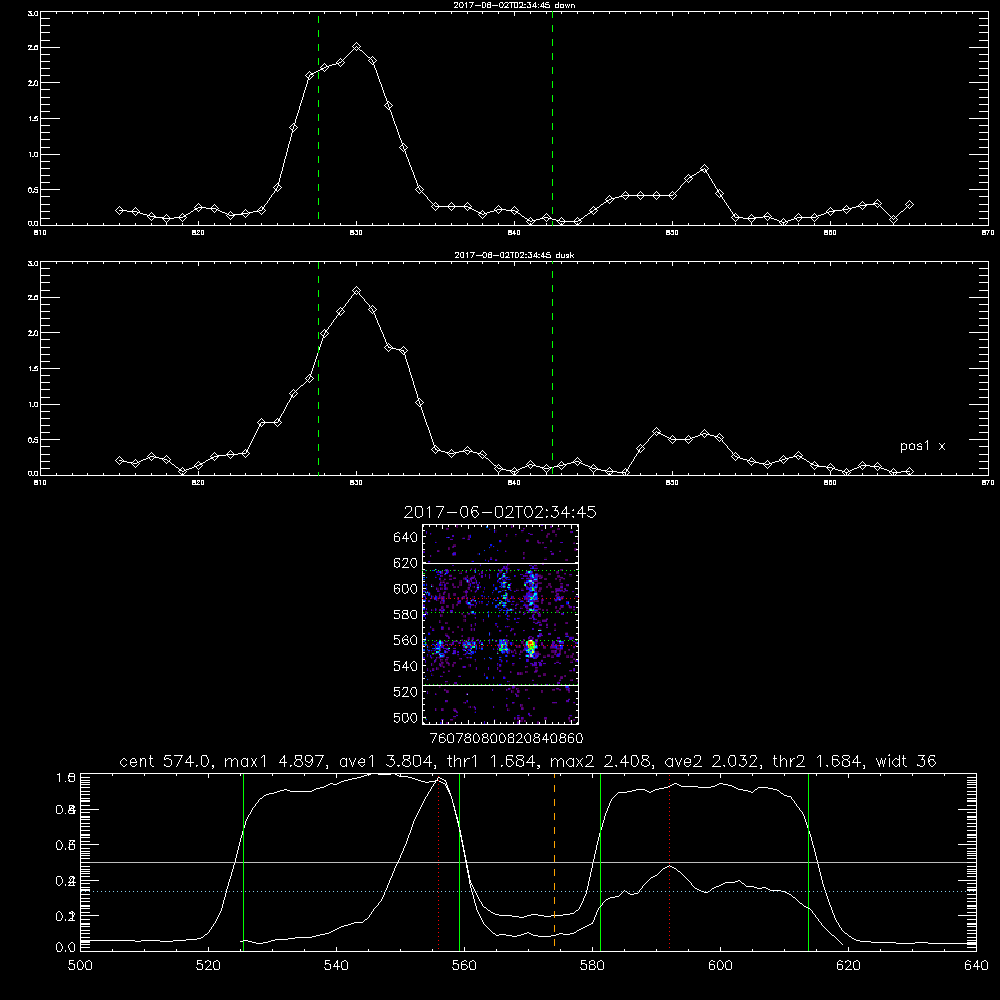1000x1000 pixels.
Task: Click the dusk plot title
Action: point(514,255)
